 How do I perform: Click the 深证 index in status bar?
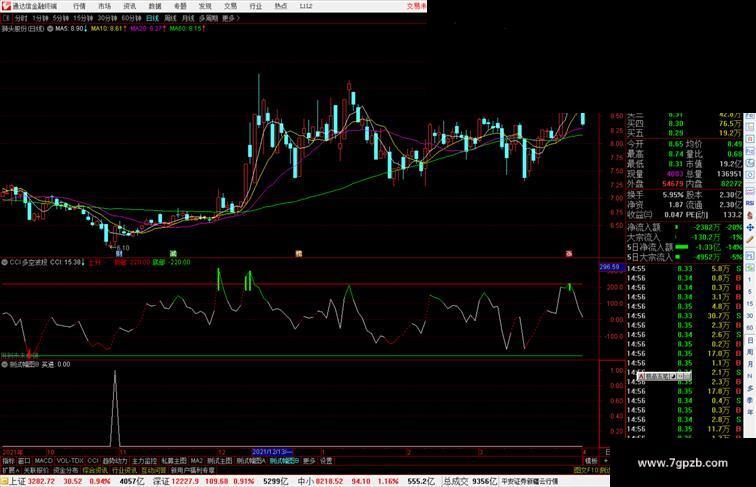coord(162,481)
